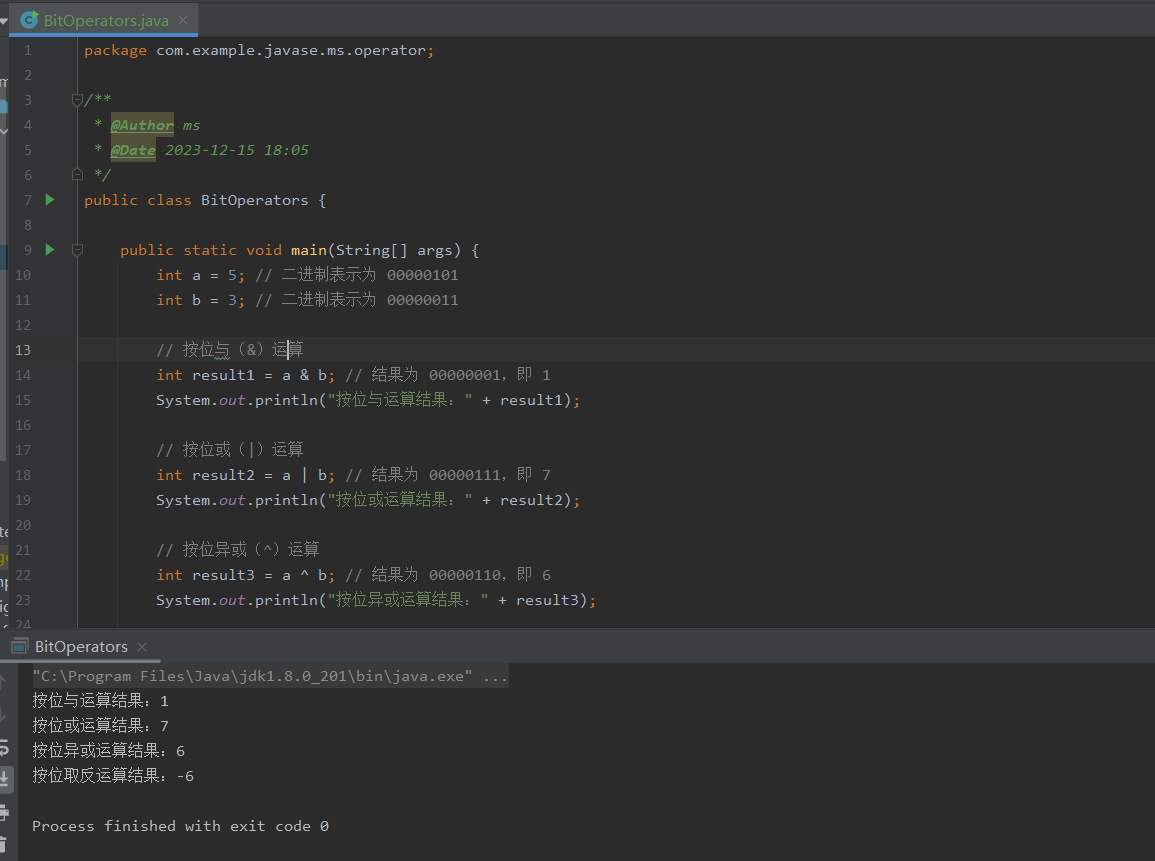Toggle soft-wrap in the run console
The width and height of the screenshot is (1155, 861).
[x=4, y=748]
